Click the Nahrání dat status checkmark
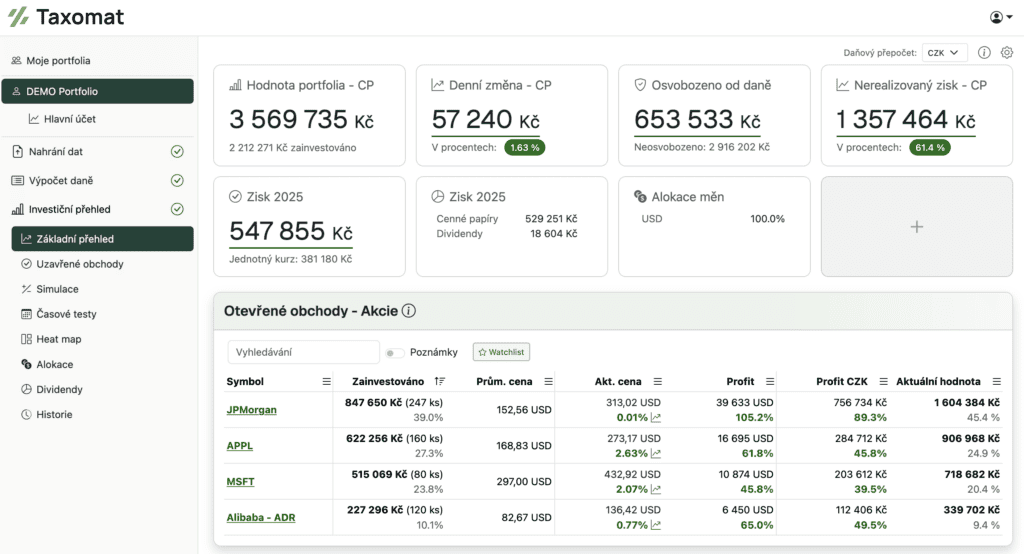 coord(177,152)
